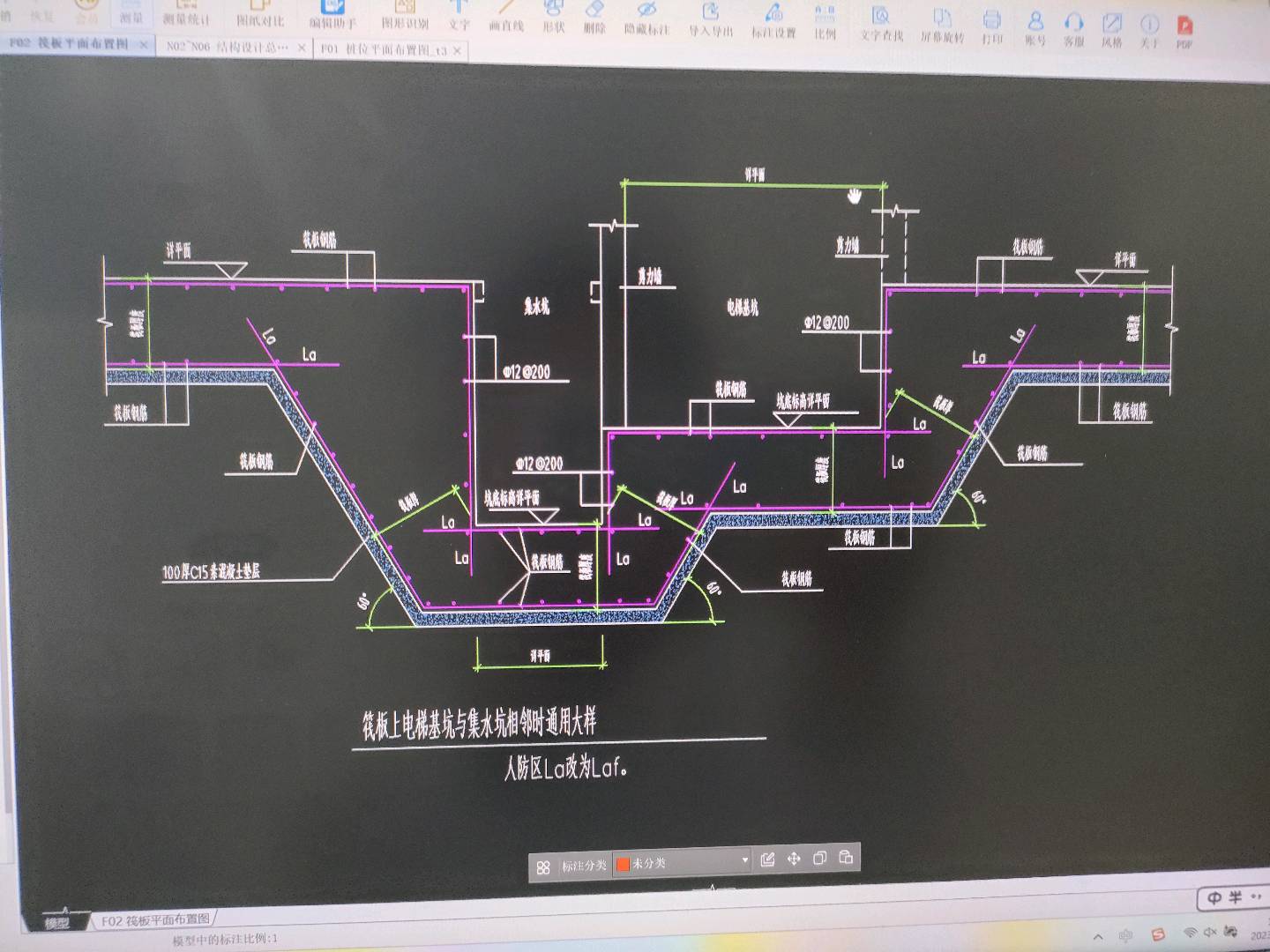Viewport: 1270px width, 952px height.
Task: Open 导入导出 import export
Action: coord(711,20)
